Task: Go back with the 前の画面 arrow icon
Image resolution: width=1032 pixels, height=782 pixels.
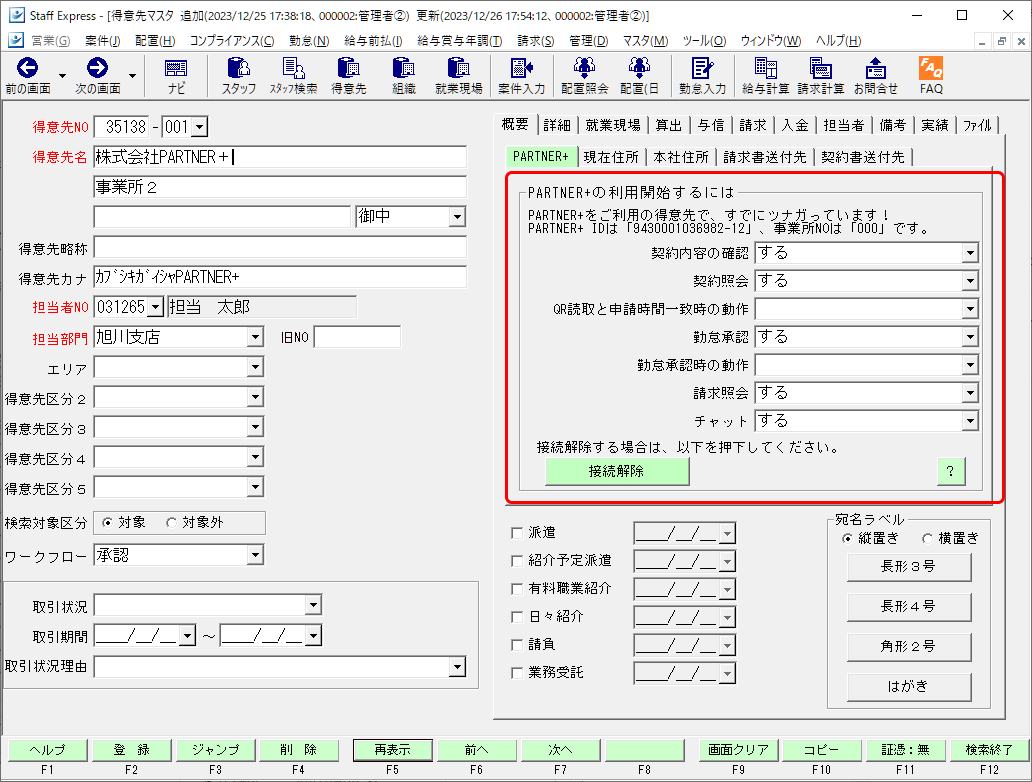Action: [28, 68]
